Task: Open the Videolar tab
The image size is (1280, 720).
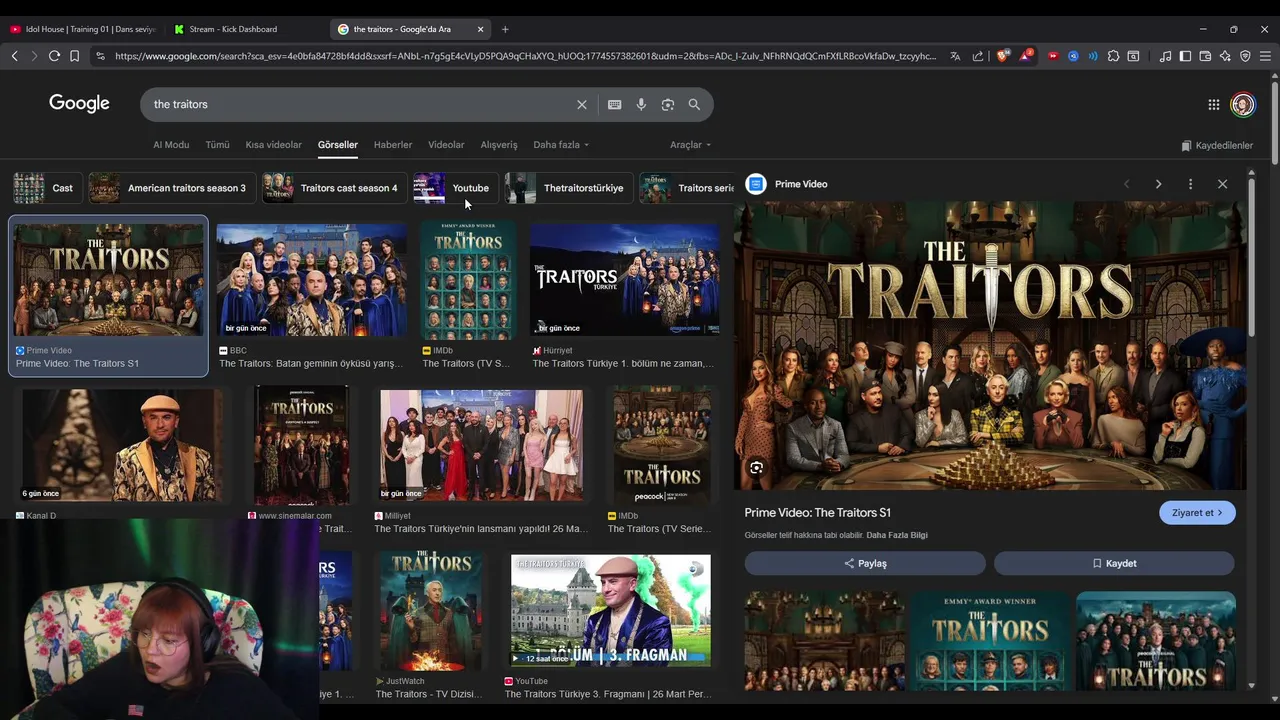Action: click(x=446, y=145)
